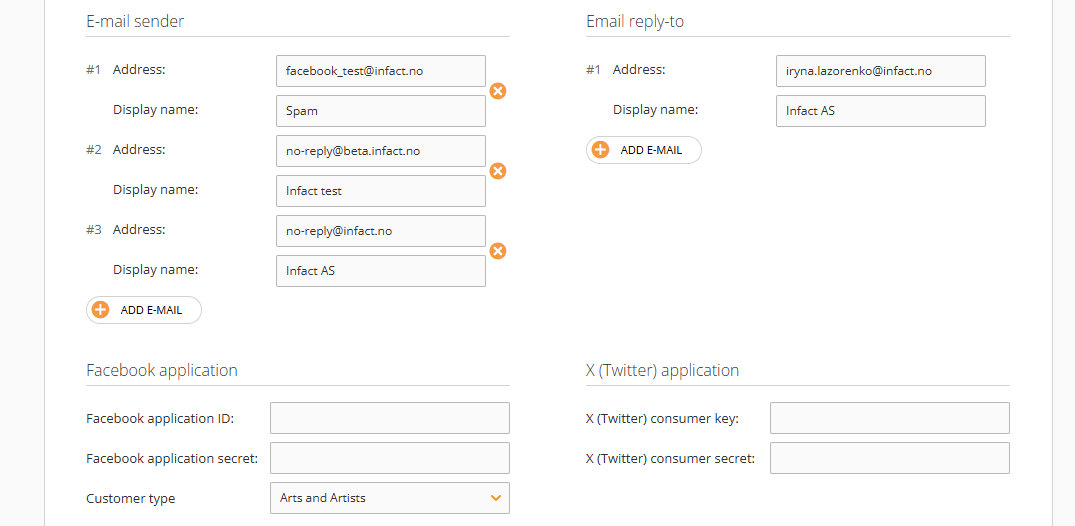Click the Facebook application secret field

coord(390,458)
